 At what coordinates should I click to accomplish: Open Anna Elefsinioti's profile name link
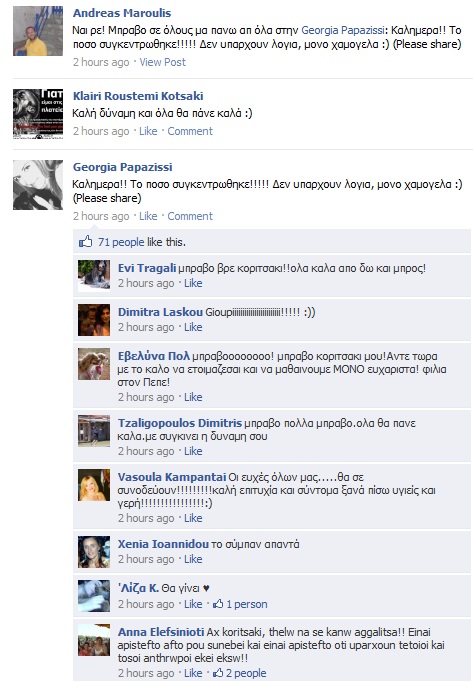click(161, 631)
